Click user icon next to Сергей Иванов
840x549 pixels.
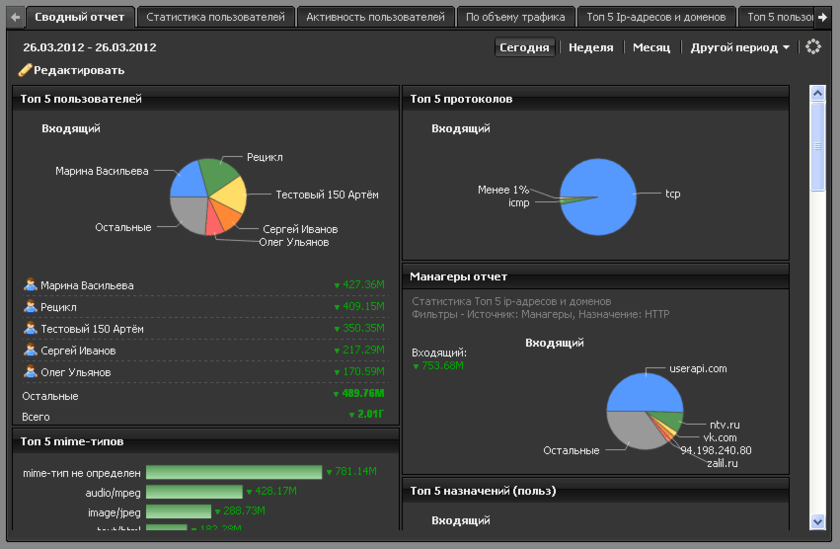pyautogui.click(x=30, y=351)
